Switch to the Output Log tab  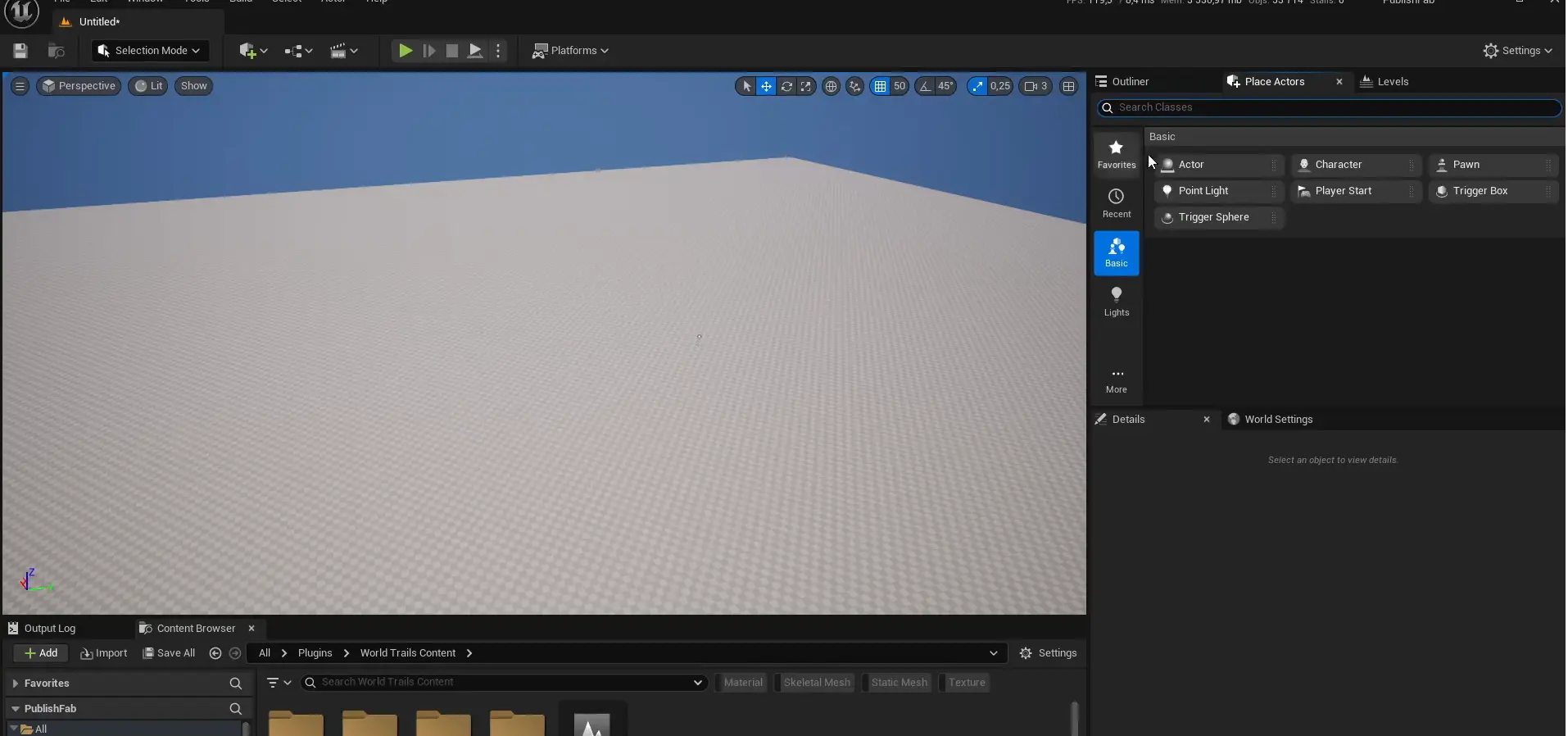pos(49,629)
